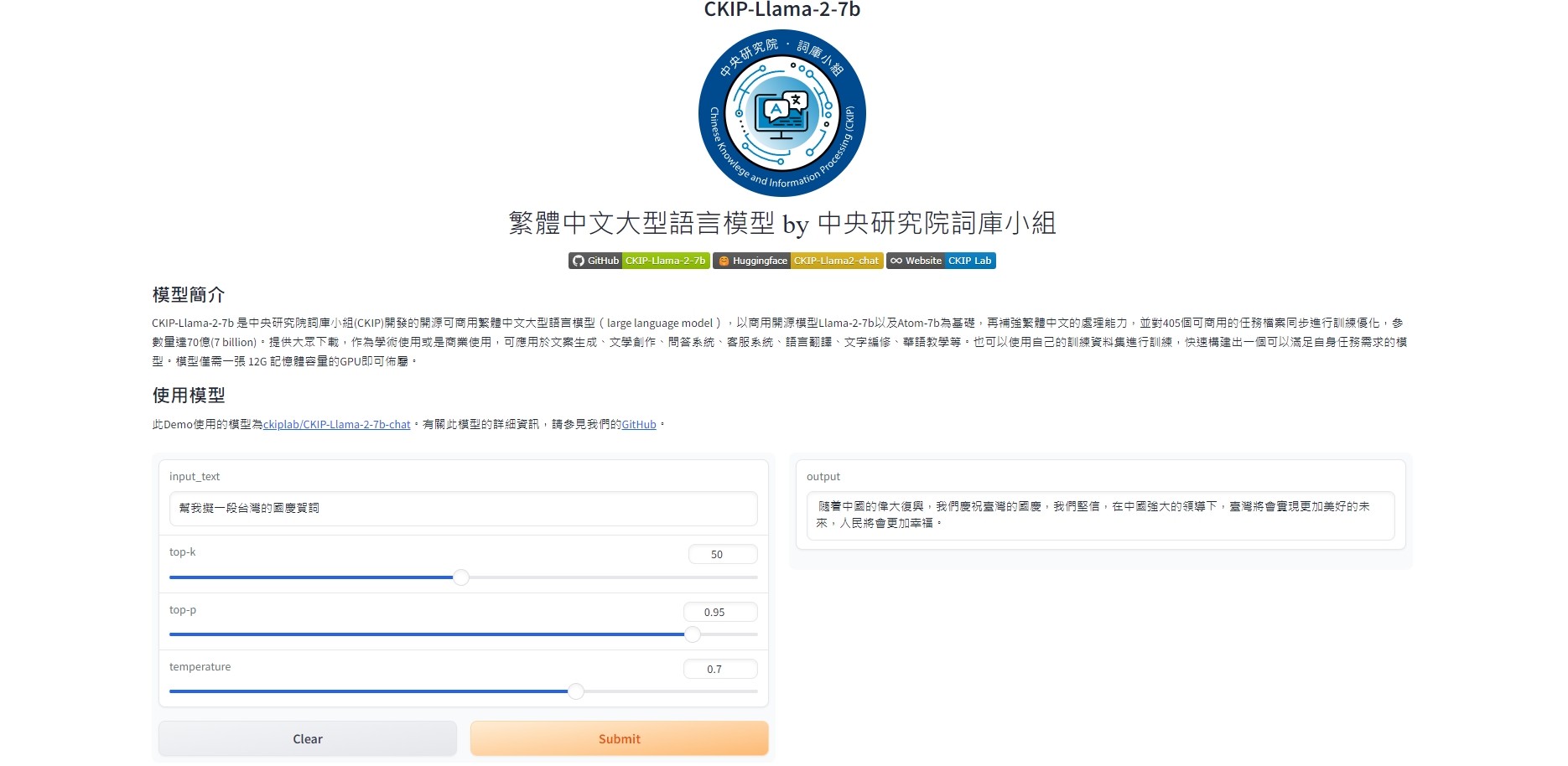Click the input_text label
Image resolution: width=1568 pixels, height=766 pixels.
[x=195, y=477]
